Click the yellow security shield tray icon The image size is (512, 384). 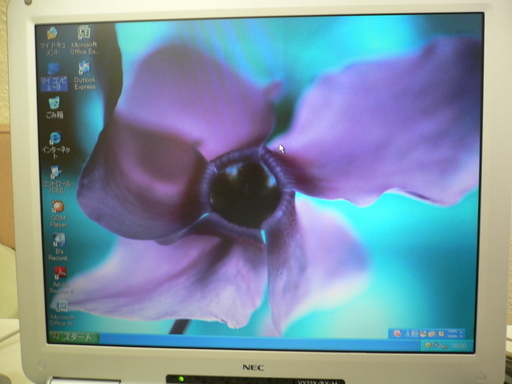coord(429,346)
